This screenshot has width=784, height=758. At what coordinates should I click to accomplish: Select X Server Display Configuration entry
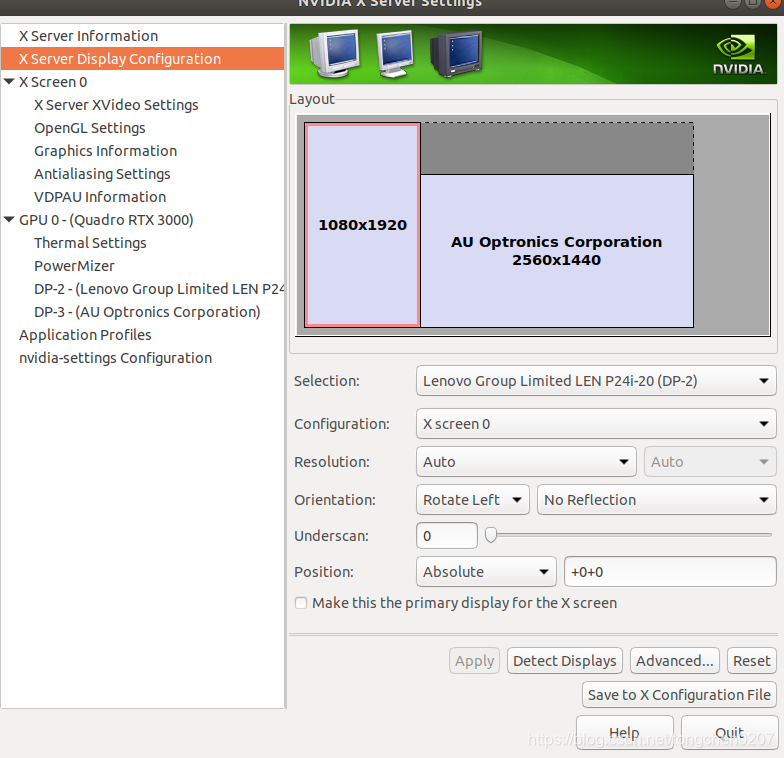pyautogui.click(x=142, y=59)
